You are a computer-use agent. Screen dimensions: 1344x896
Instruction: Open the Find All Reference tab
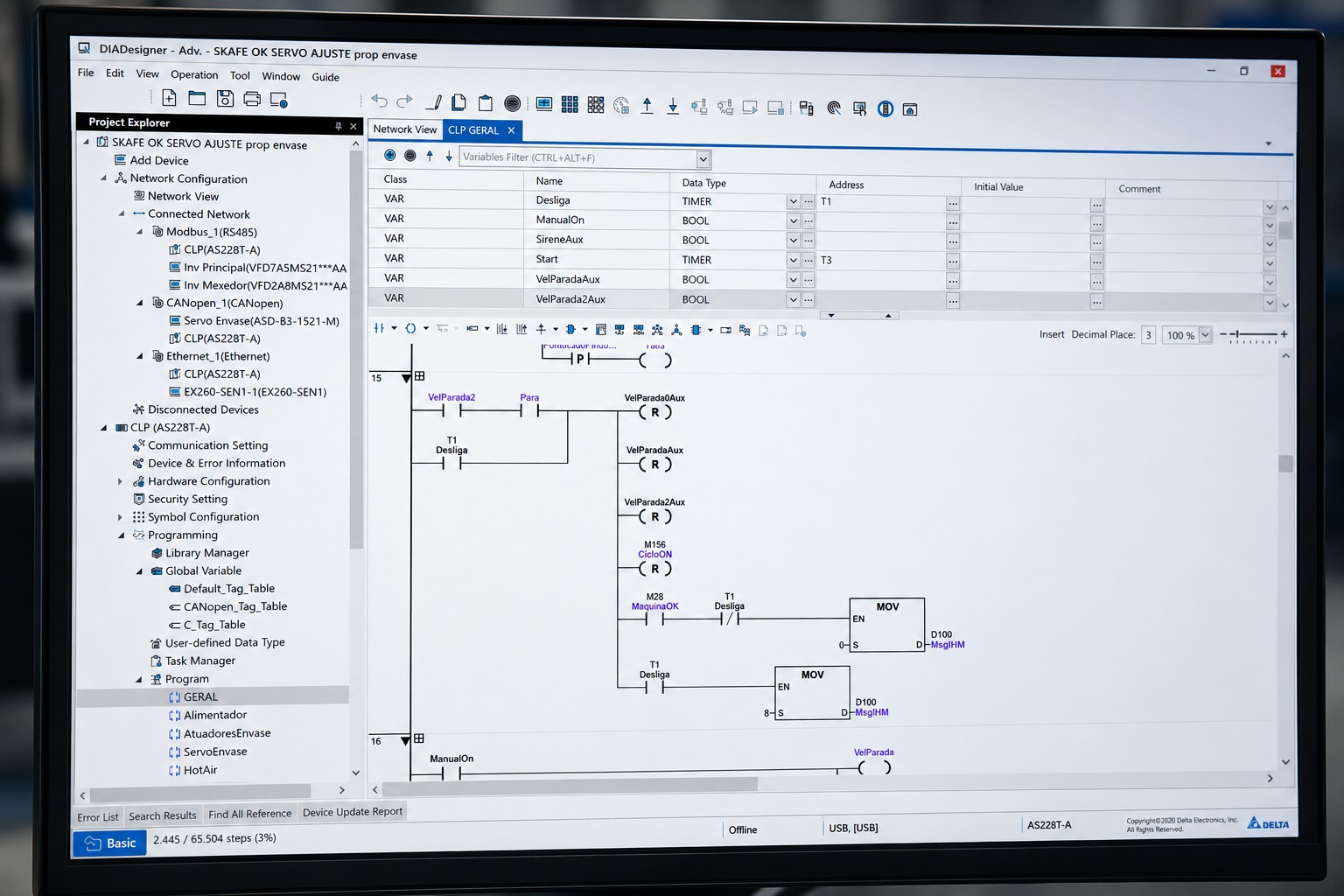pos(250,814)
